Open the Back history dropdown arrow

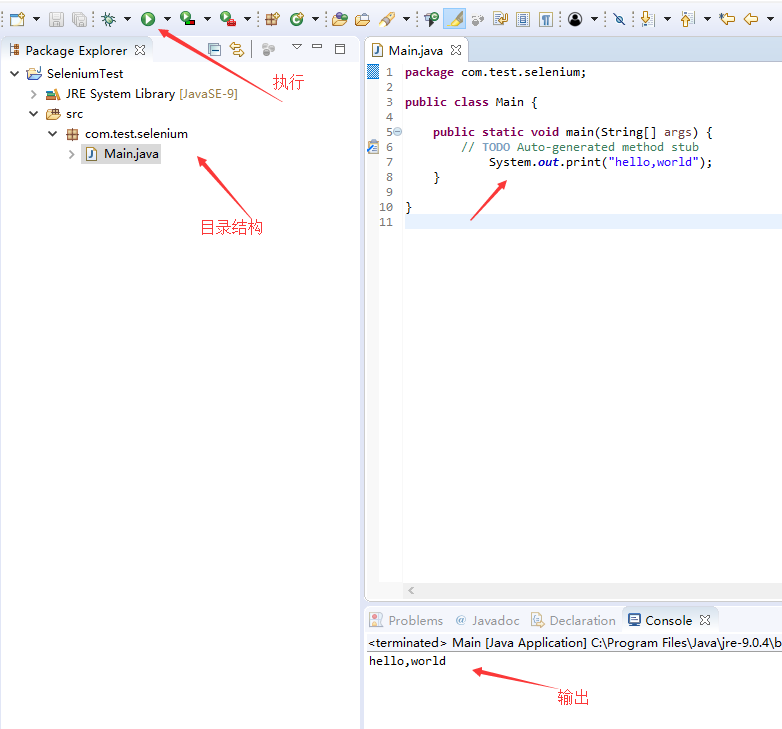770,19
